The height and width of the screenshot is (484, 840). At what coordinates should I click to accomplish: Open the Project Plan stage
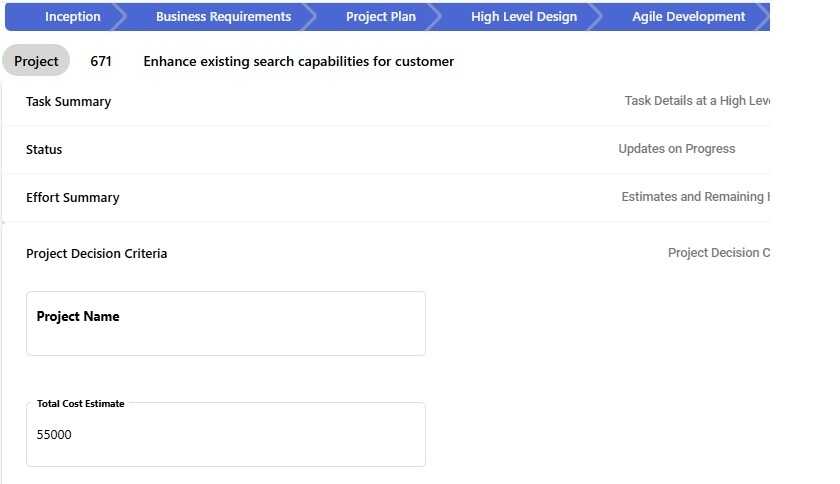[380, 17]
